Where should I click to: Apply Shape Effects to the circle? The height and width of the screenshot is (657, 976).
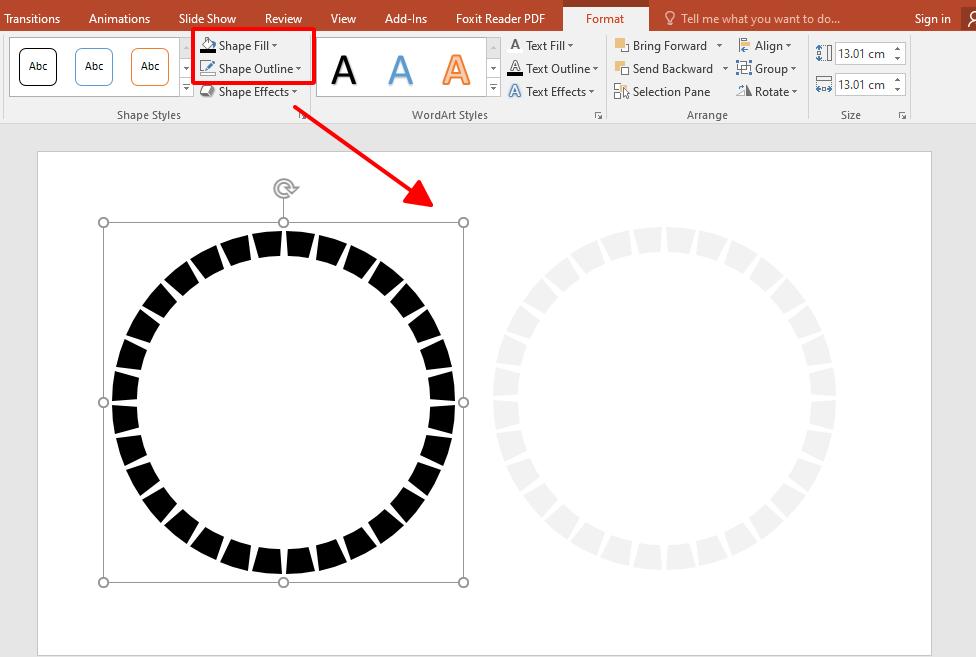[249, 91]
